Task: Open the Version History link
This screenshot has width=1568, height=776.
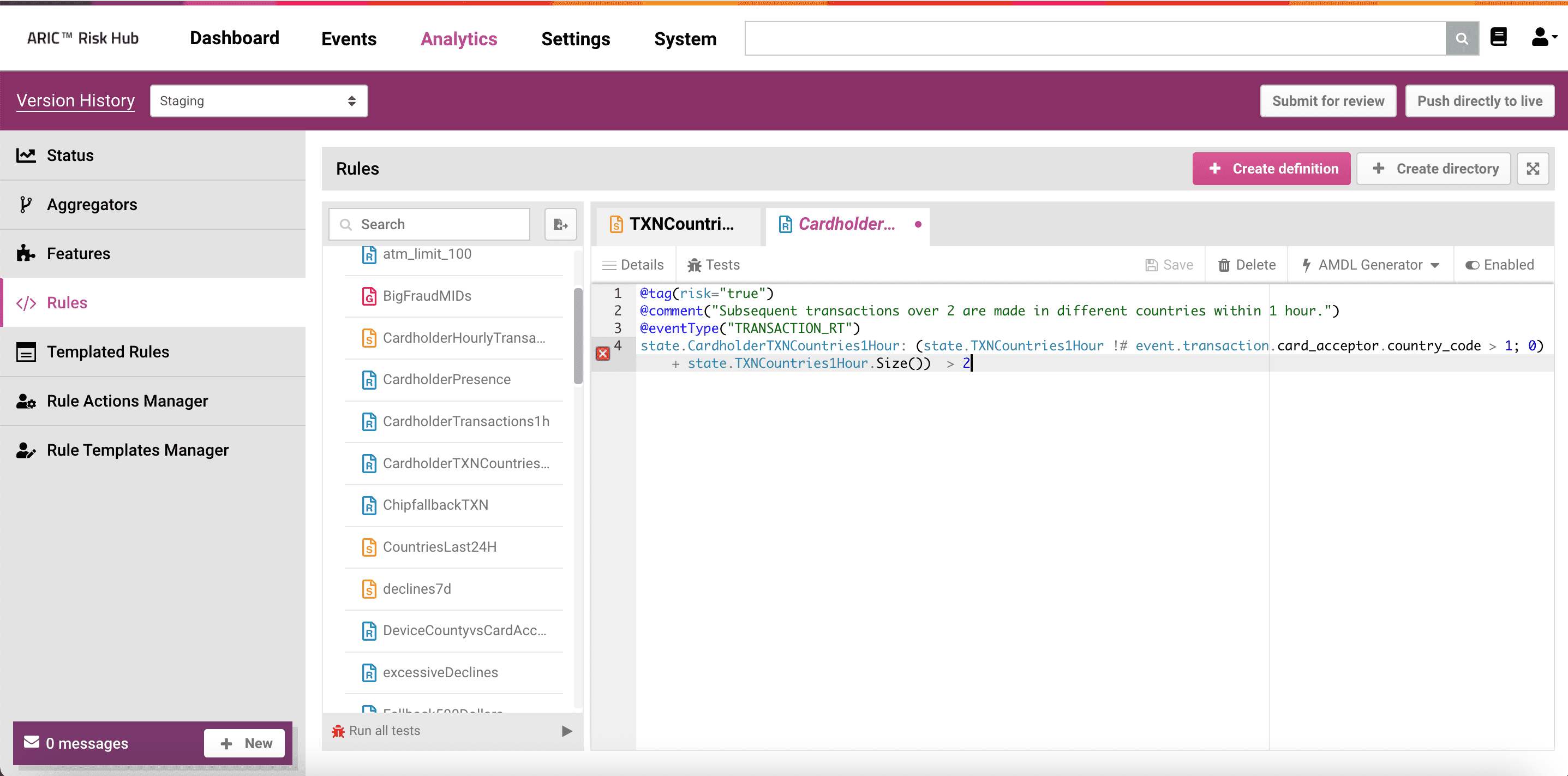Action: (75, 100)
